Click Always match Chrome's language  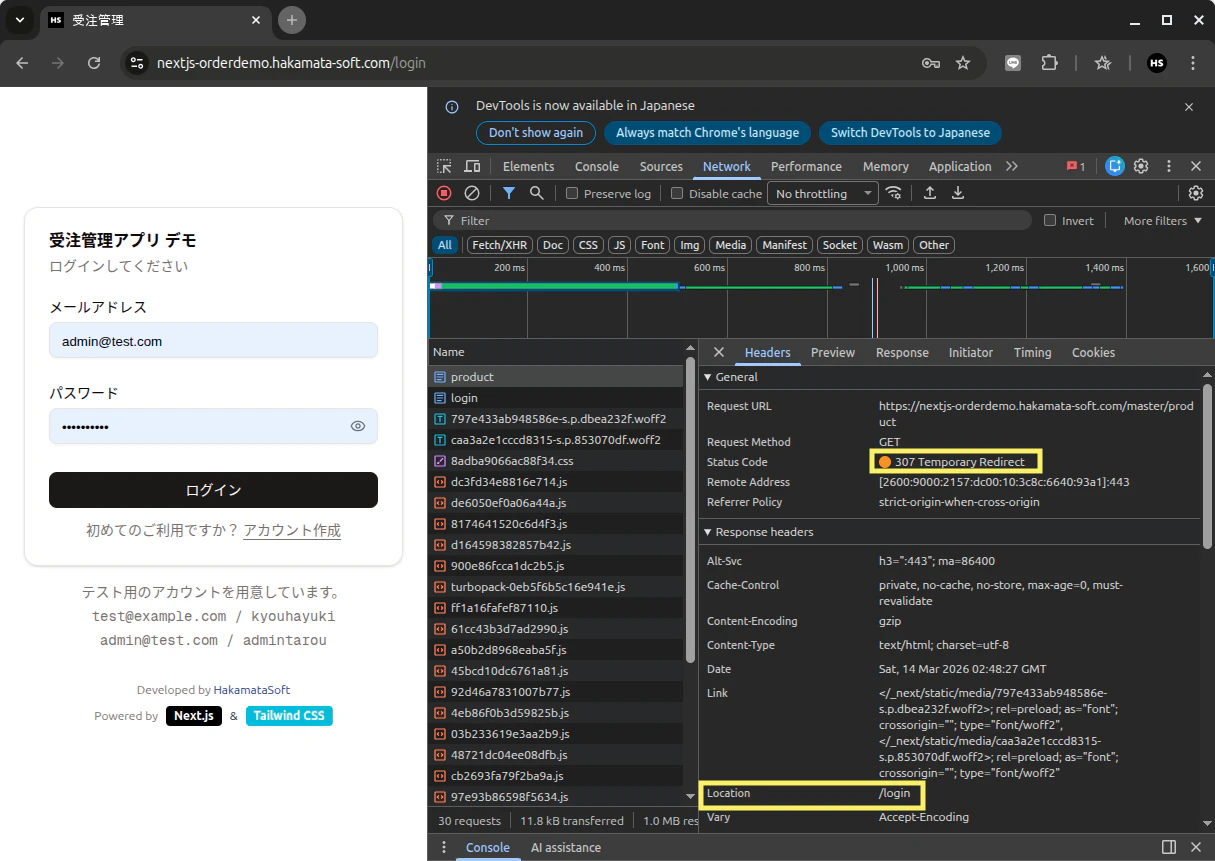[707, 132]
